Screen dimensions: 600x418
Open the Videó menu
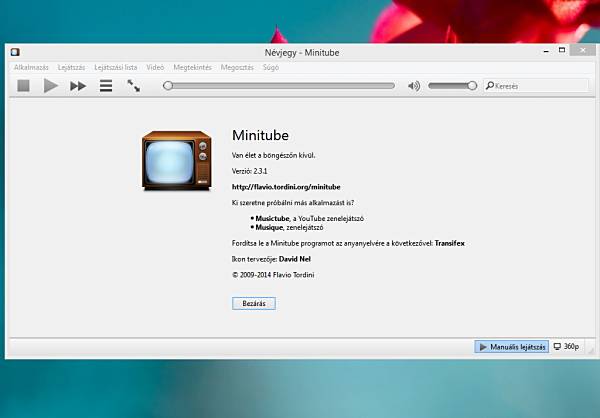click(155, 67)
